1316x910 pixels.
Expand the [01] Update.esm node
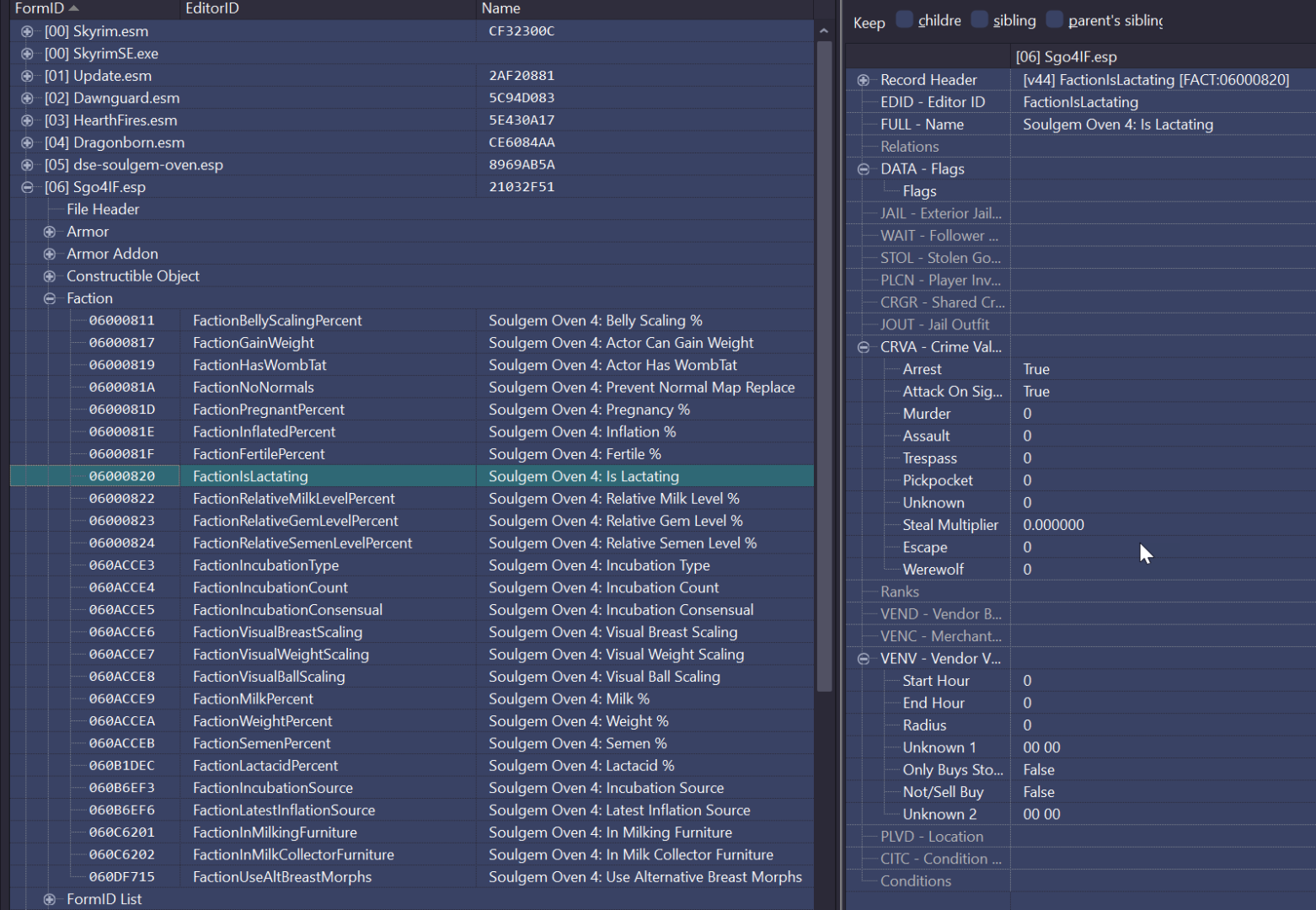27,76
